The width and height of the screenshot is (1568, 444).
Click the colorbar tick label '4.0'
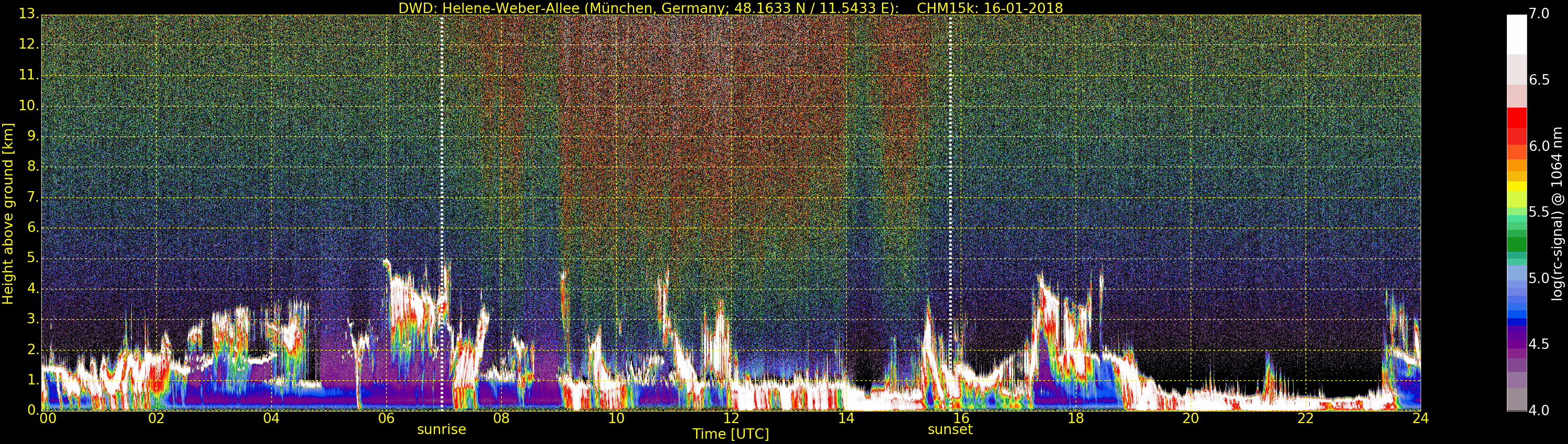click(x=1539, y=411)
